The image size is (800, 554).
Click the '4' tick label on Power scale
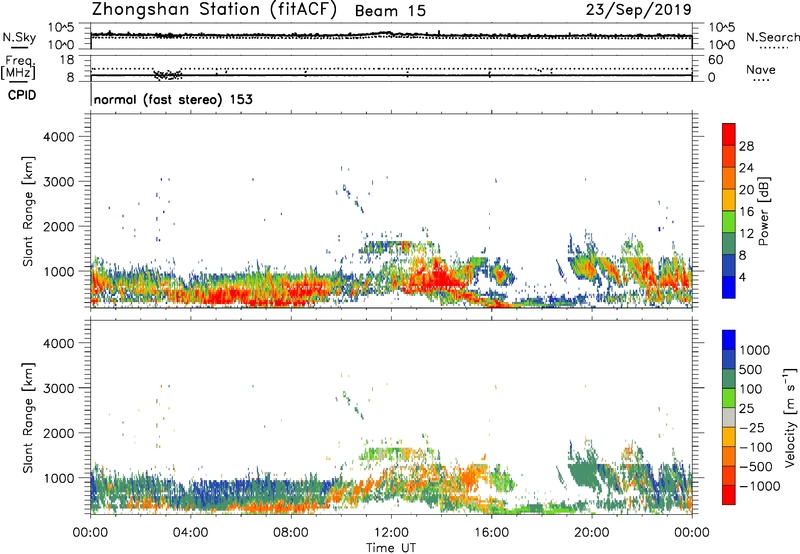743,277
